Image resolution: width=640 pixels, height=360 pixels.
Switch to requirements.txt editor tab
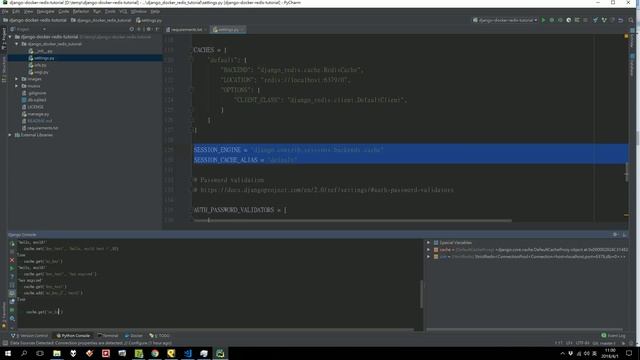pos(186,29)
